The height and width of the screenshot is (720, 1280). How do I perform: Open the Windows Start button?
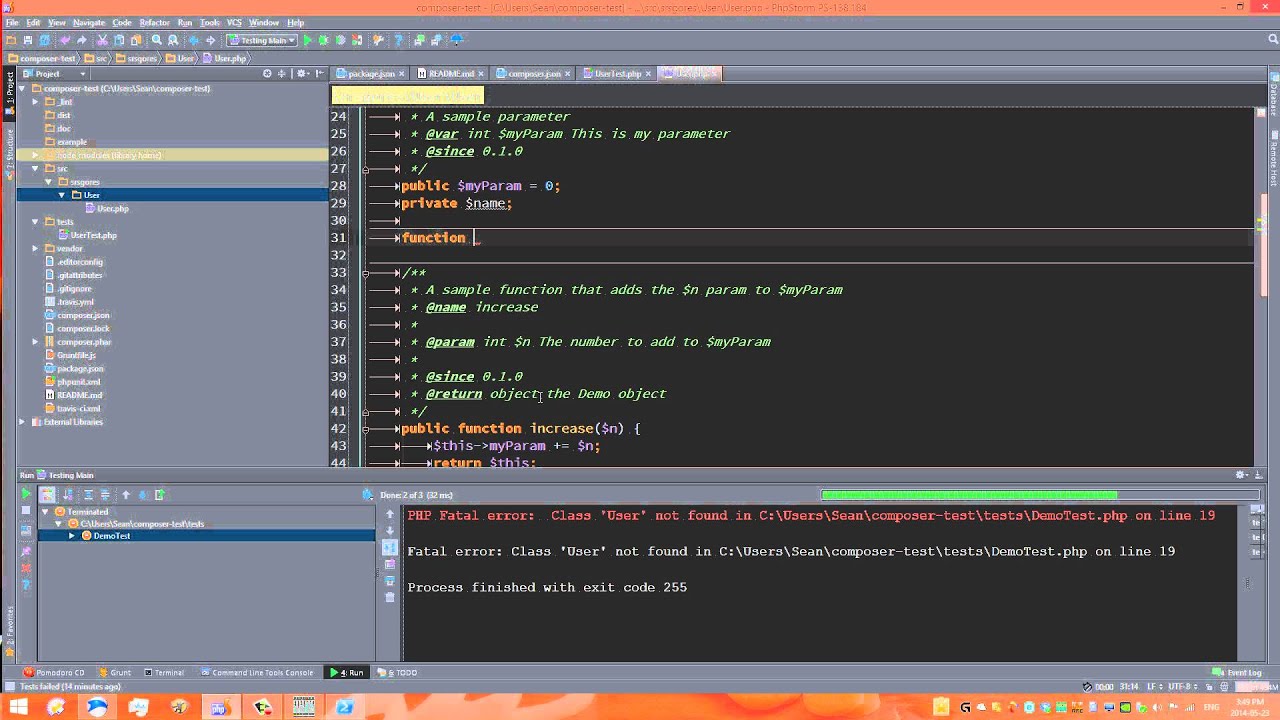18,707
